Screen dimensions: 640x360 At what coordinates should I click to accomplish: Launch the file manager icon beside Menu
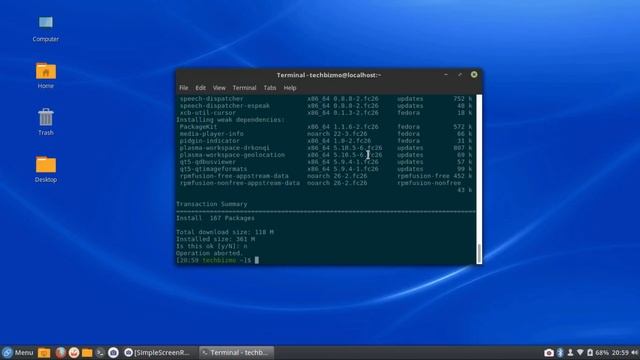click(44, 353)
